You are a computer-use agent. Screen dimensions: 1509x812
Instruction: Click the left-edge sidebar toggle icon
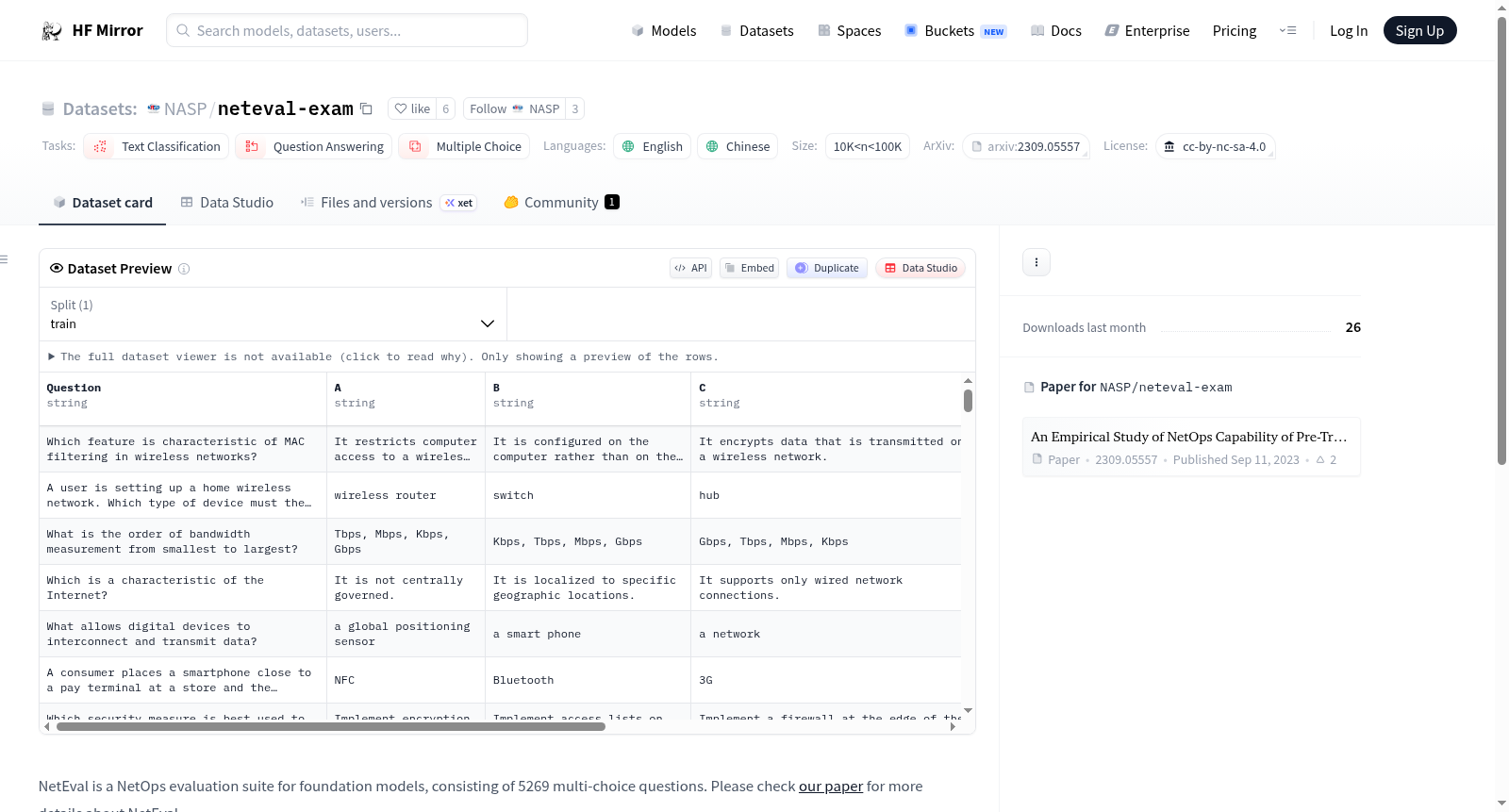click(4, 259)
